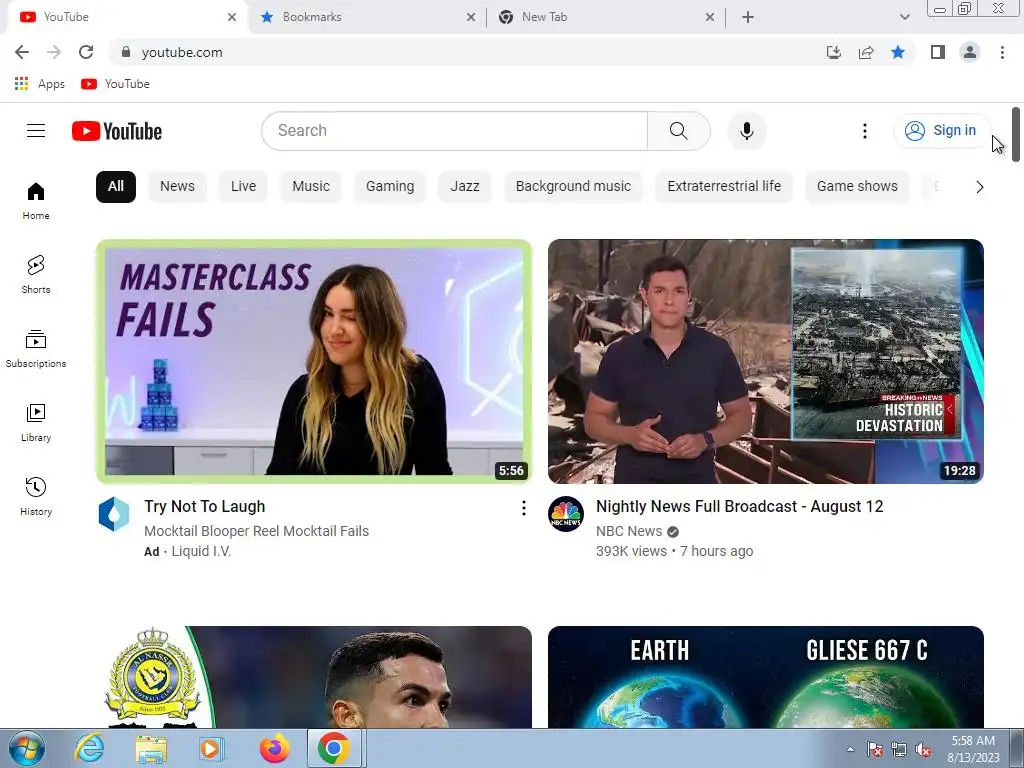Image resolution: width=1024 pixels, height=768 pixels.
Task: Click the NBC News channel avatar
Action: coord(566,513)
